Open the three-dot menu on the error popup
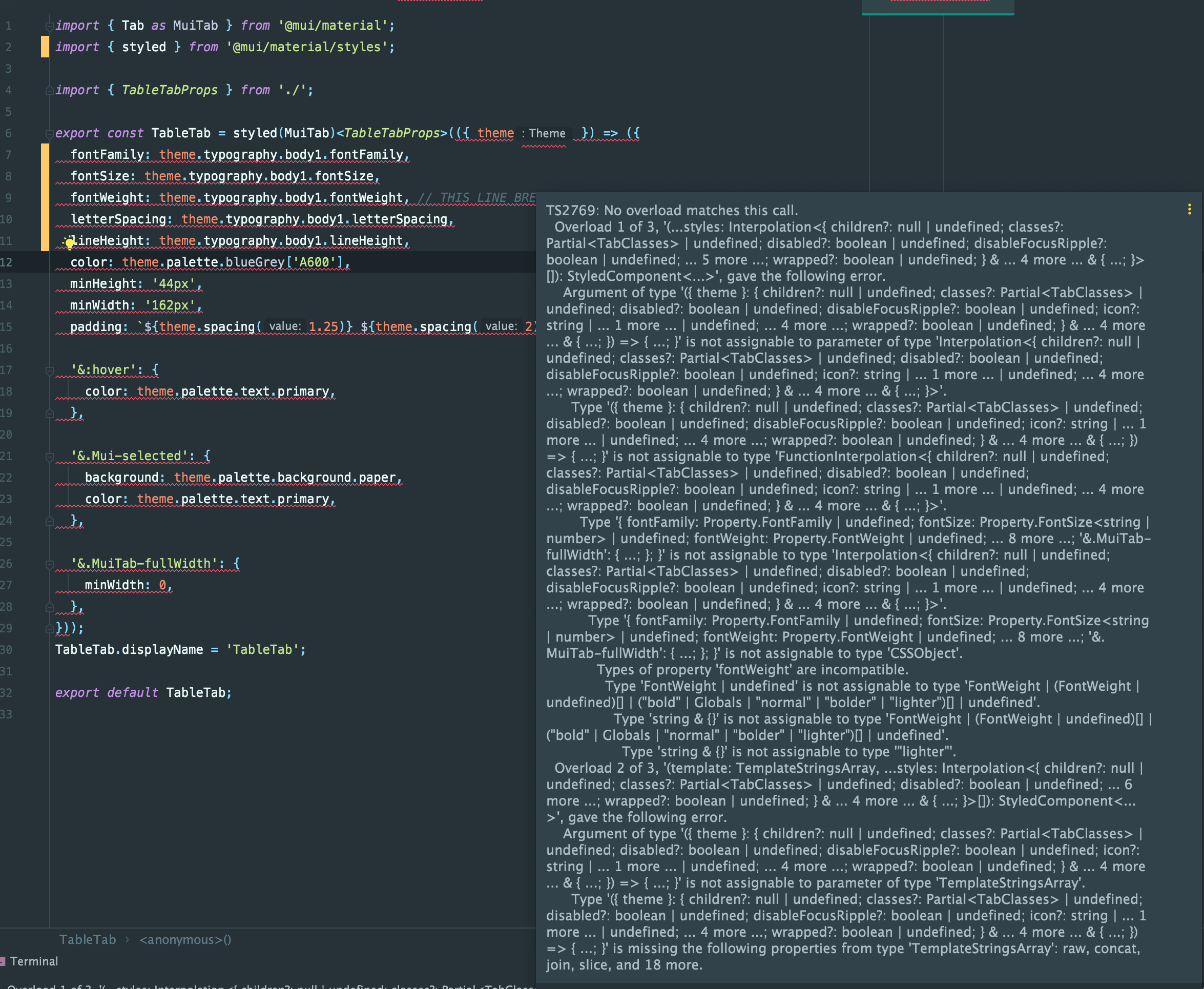This screenshot has width=1204, height=989. coord(1190,209)
